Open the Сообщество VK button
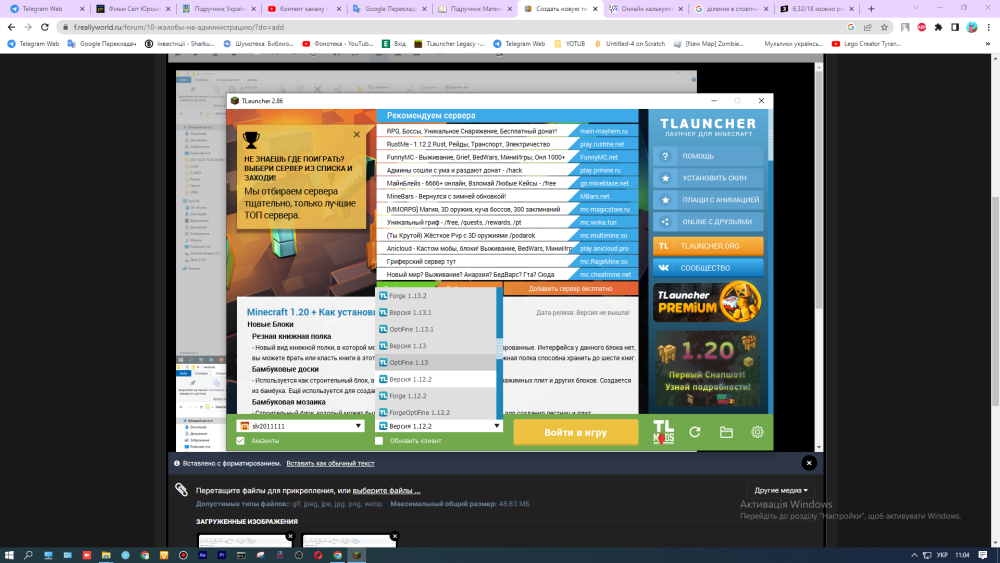 (708, 268)
